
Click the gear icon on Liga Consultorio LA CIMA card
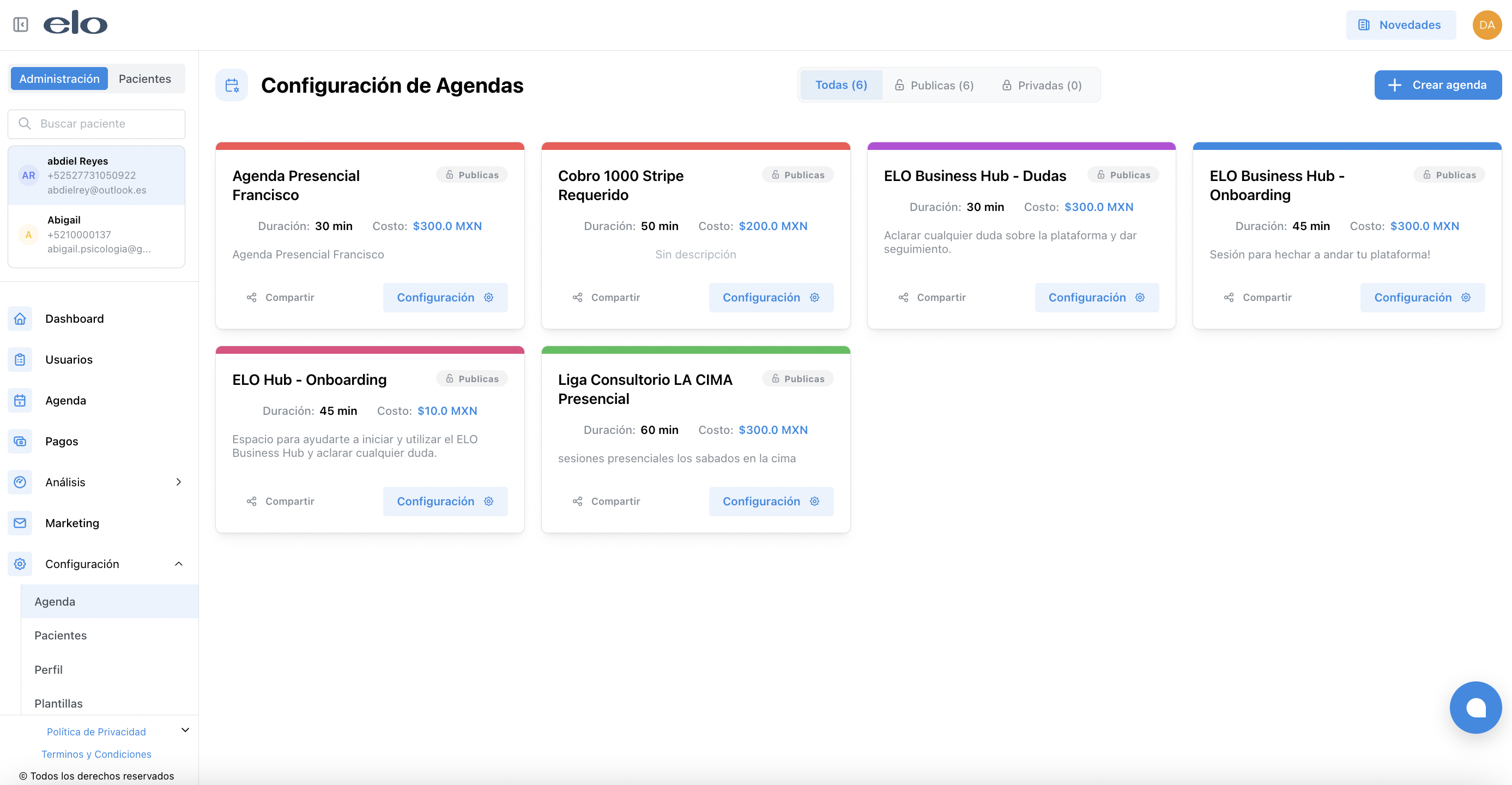click(x=814, y=501)
